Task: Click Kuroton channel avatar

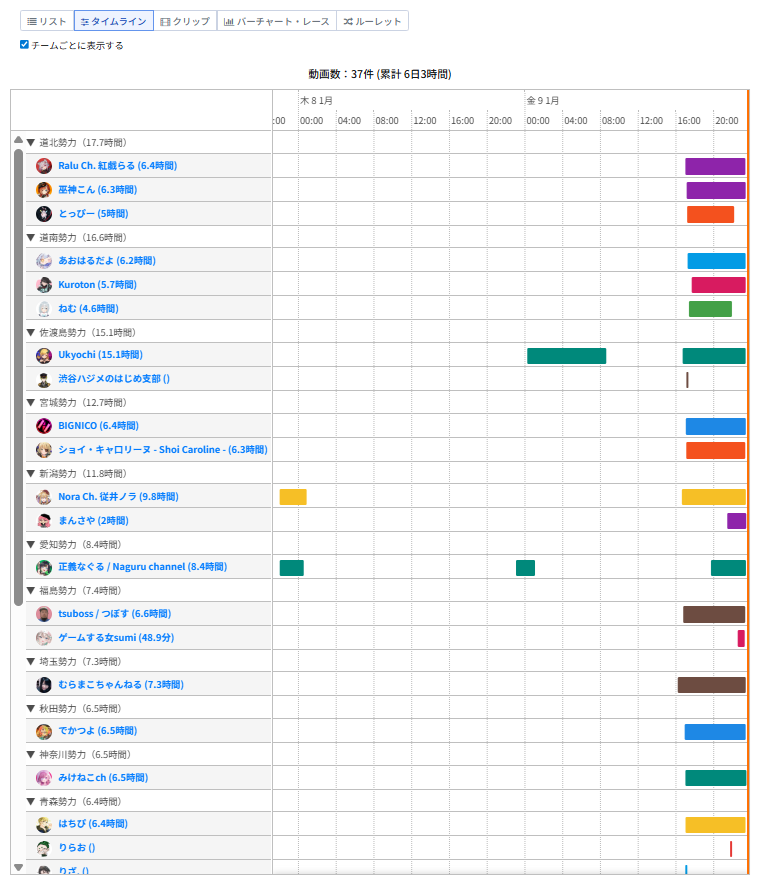Action: [44, 285]
